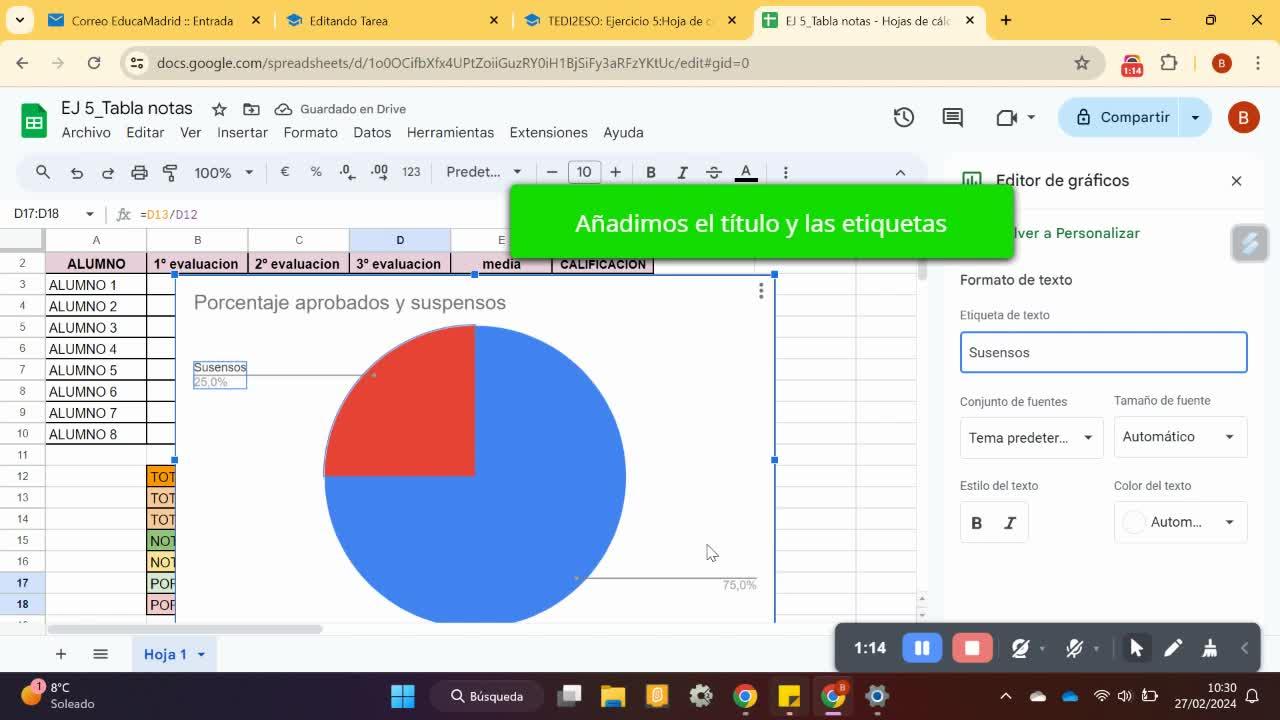
Task: Show the list of all sheets
Action: (100, 654)
